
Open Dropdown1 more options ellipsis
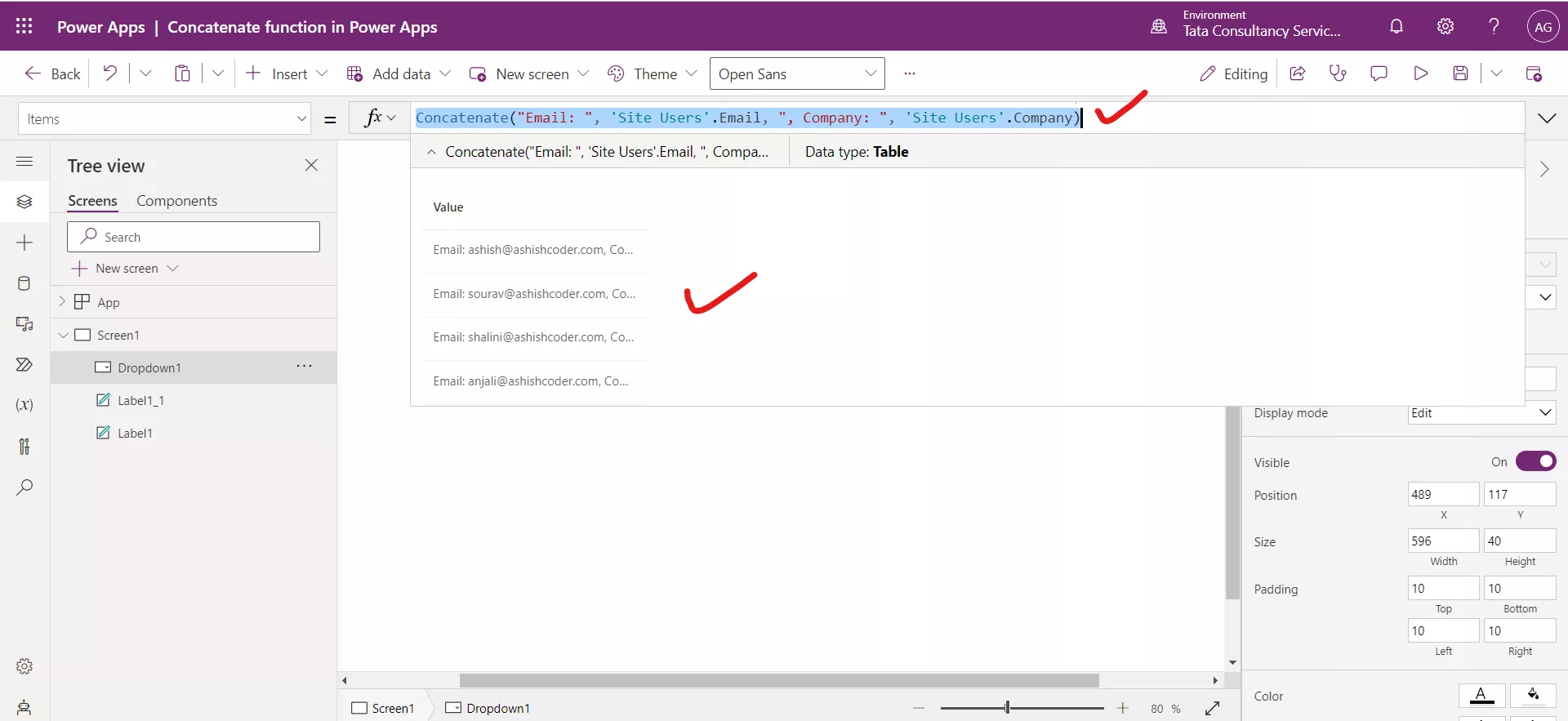(305, 367)
